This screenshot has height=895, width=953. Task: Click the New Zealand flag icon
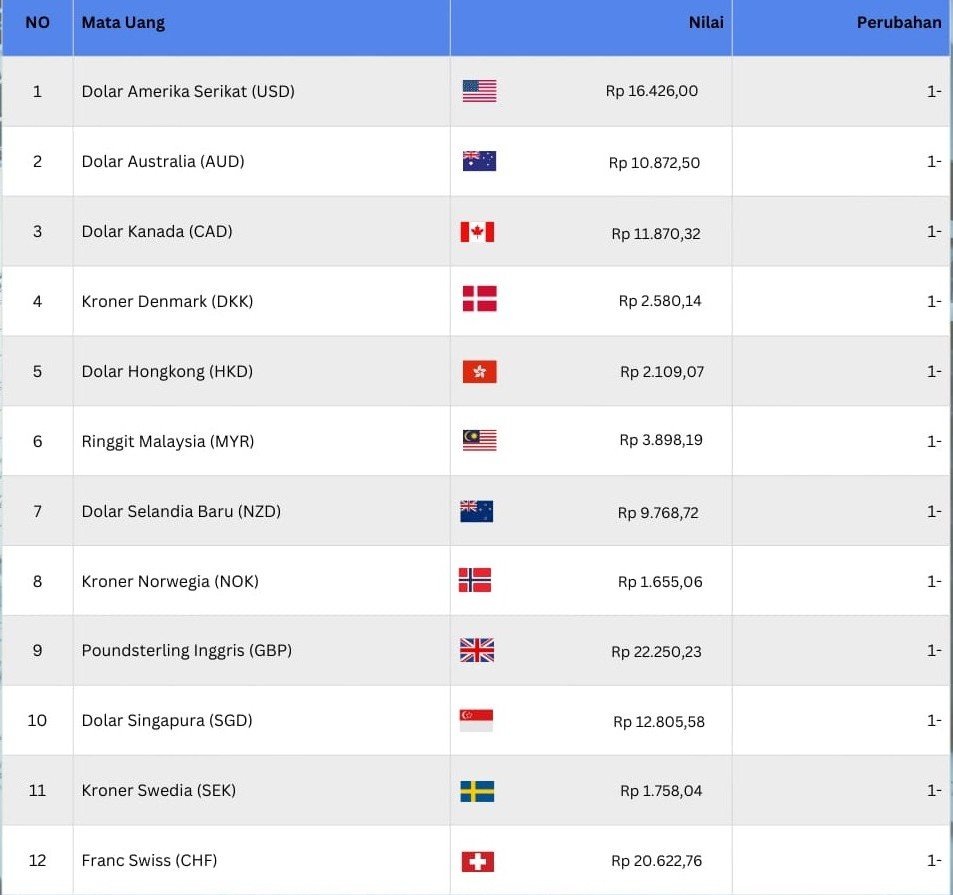pos(476,511)
